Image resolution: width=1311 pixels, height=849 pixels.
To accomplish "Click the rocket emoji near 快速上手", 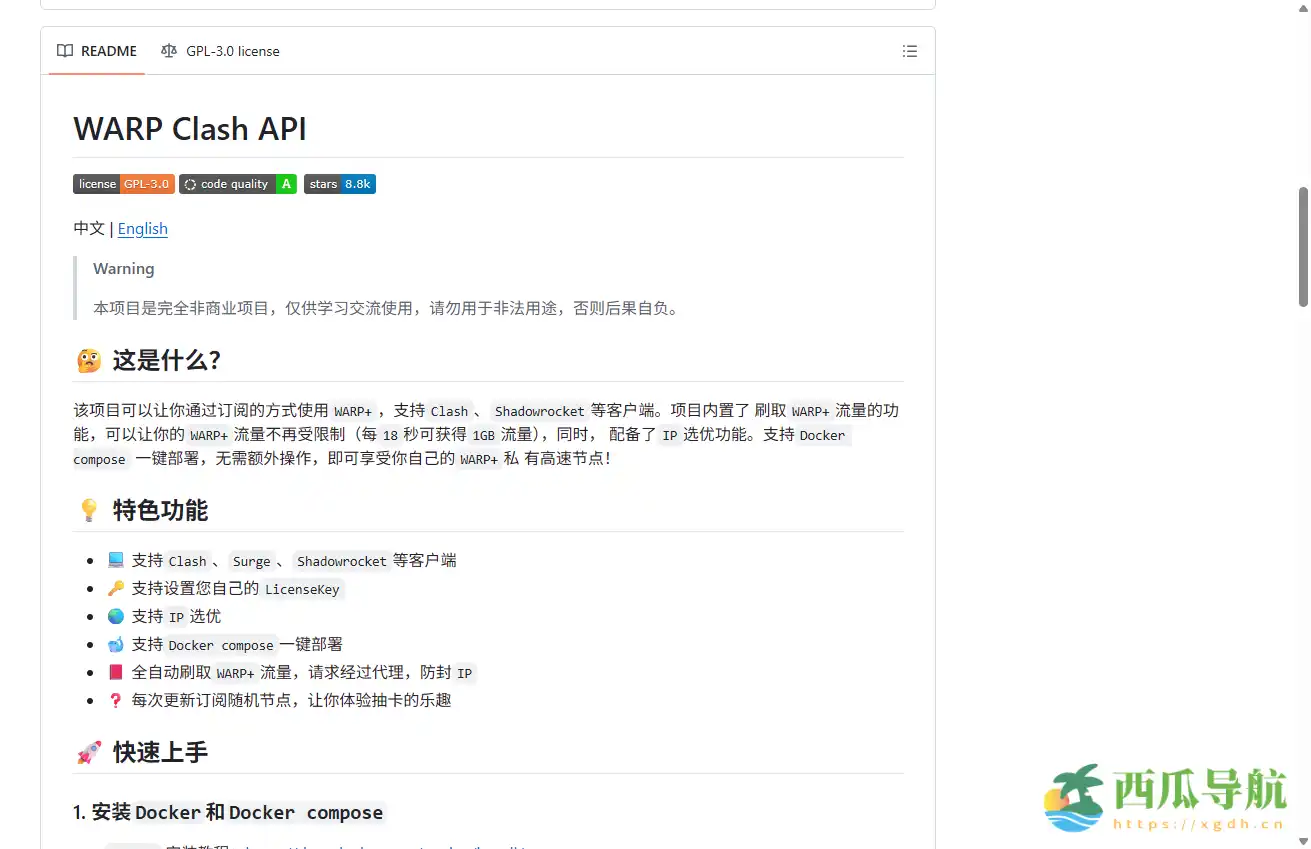I will (88, 751).
